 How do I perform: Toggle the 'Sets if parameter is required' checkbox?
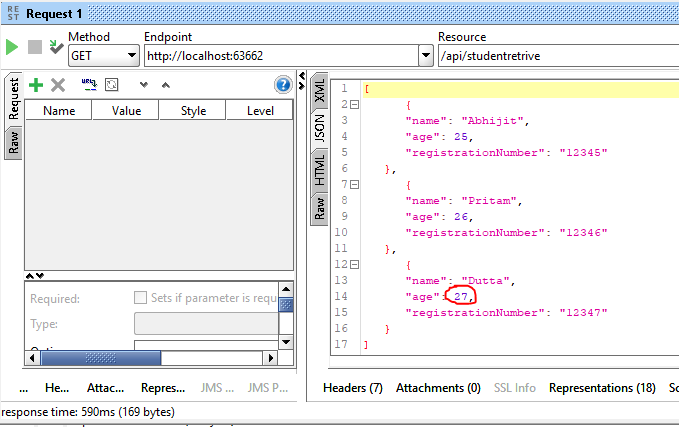click(x=140, y=298)
